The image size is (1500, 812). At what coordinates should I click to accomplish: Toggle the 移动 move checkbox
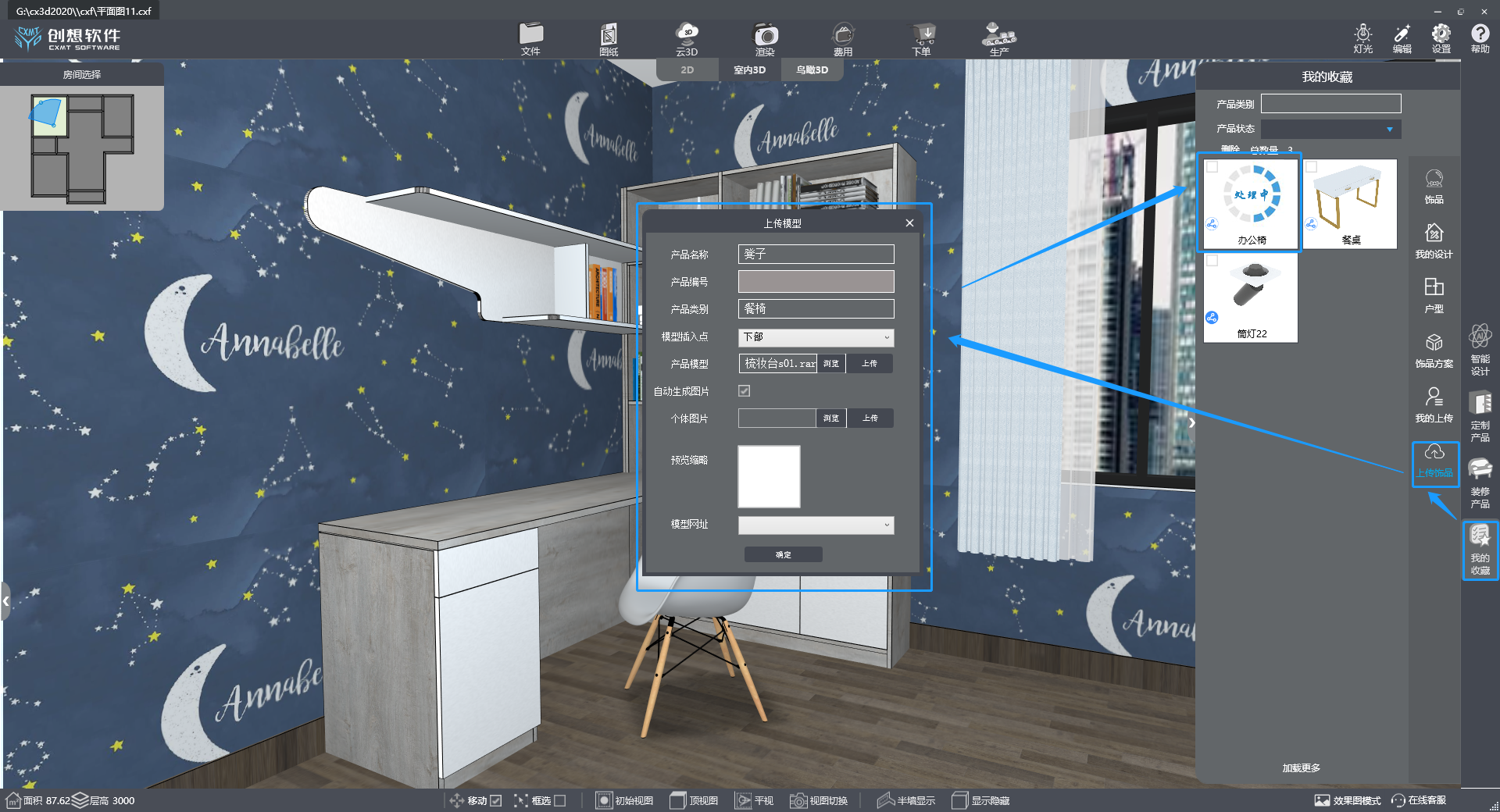point(495,800)
